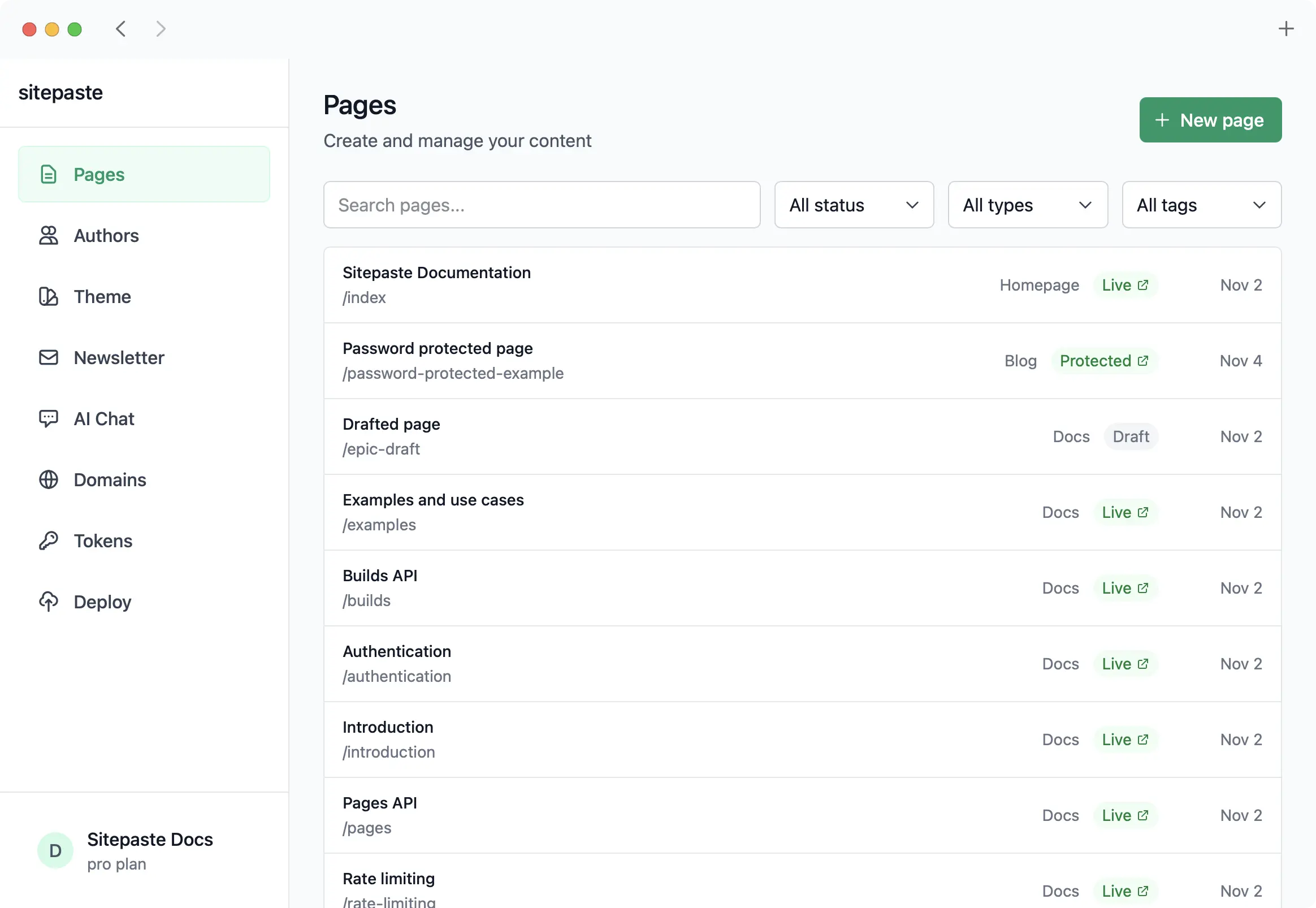The width and height of the screenshot is (1316, 908).
Task: Click the Live badge on Authentication
Action: tap(1125, 663)
